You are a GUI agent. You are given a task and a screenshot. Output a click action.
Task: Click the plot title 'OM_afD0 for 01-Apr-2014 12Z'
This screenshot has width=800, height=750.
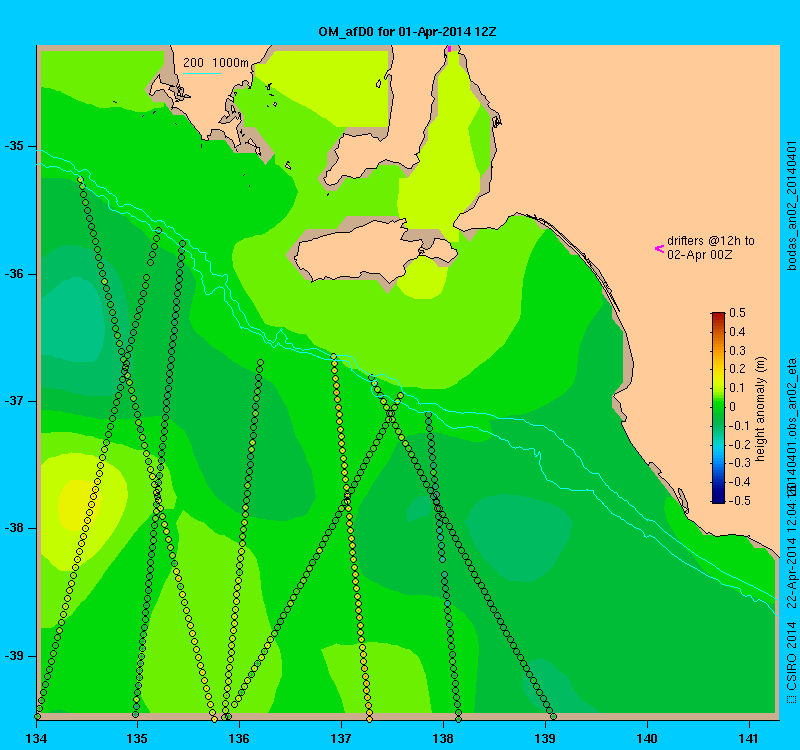407,32
